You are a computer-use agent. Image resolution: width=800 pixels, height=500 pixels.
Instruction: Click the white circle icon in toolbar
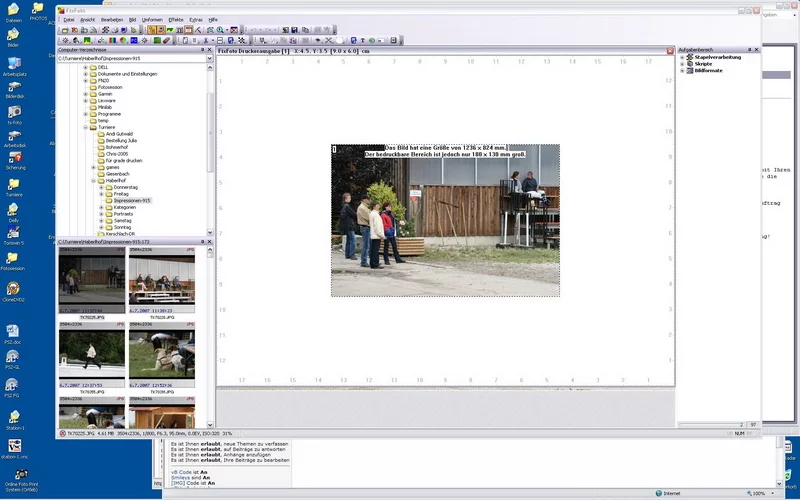(x=340, y=40)
